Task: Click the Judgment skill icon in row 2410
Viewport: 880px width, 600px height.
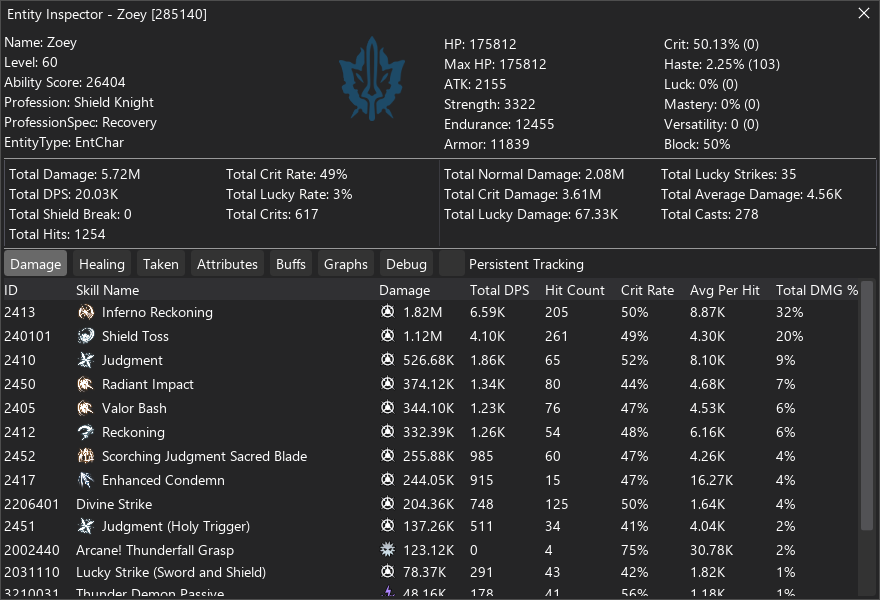Action: coord(85,360)
